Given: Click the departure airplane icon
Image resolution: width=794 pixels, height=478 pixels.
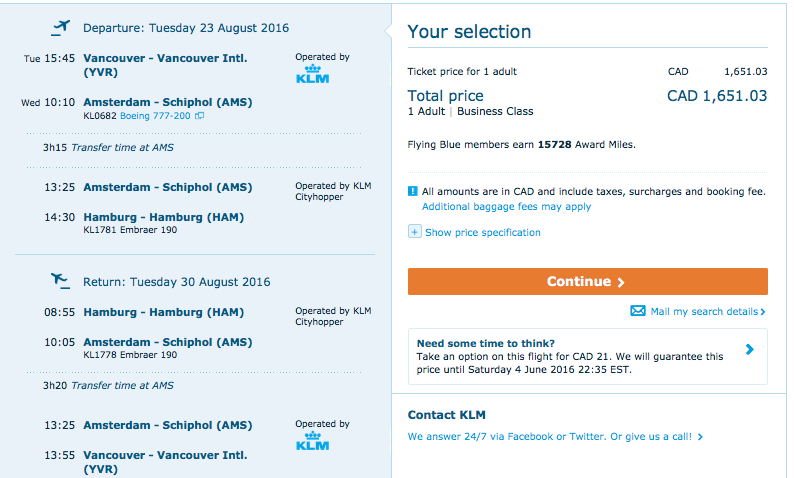Looking at the screenshot, I should [61, 25].
